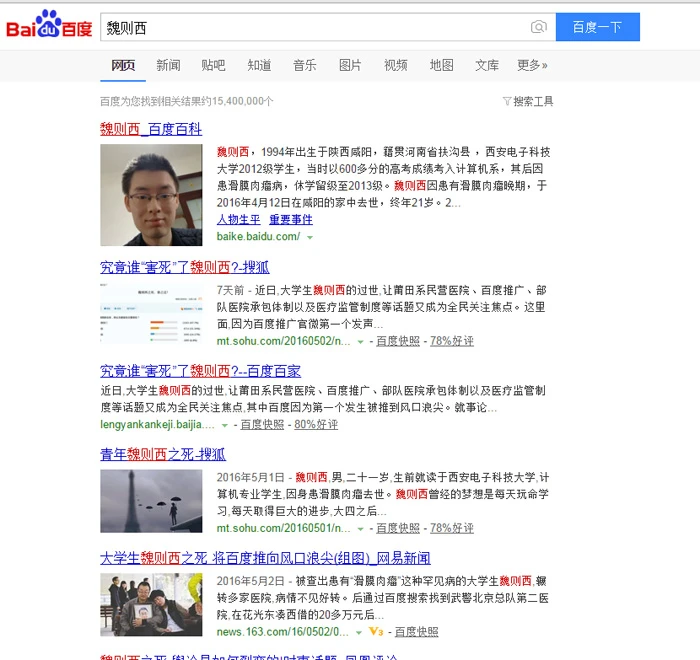Screen dimensions: 700x660
Task: Click result count text 15,400,000个
Action: pos(242,101)
